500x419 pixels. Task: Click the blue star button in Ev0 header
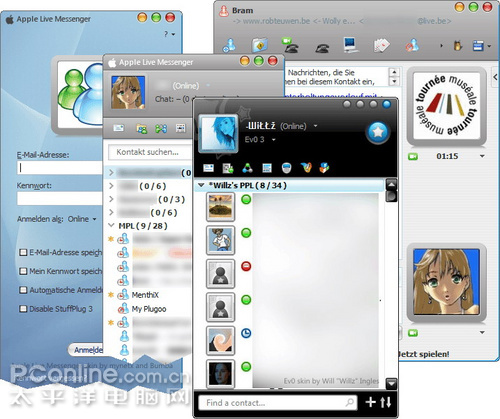(378, 133)
